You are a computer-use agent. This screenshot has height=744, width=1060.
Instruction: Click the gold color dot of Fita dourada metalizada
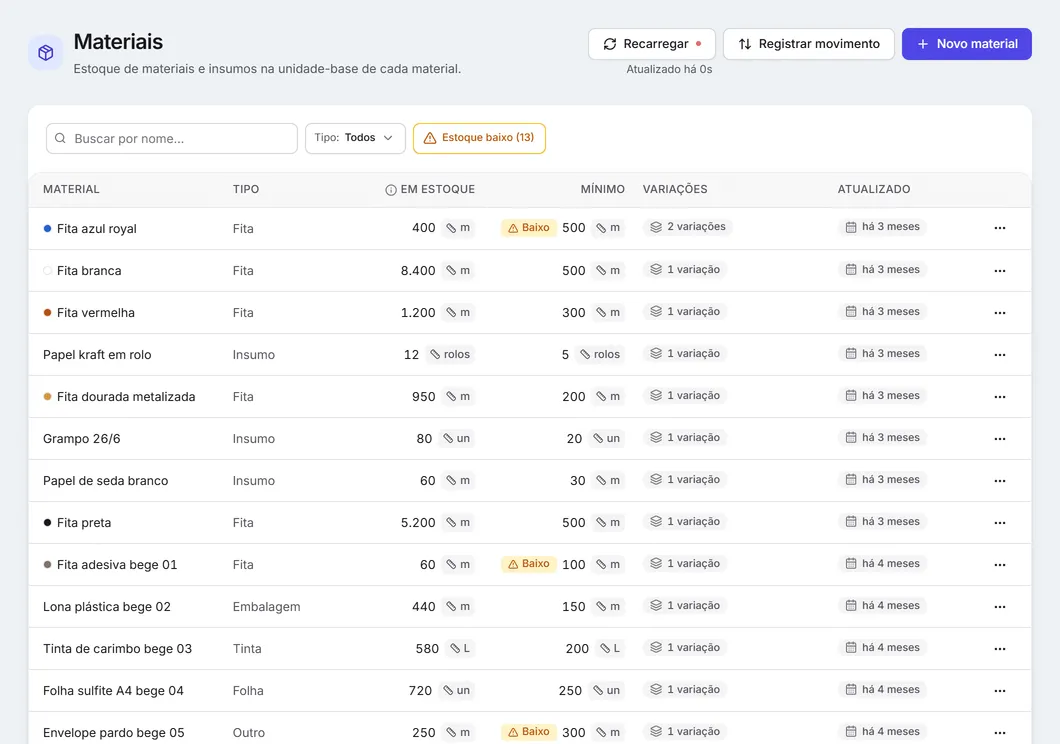click(47, 397)
